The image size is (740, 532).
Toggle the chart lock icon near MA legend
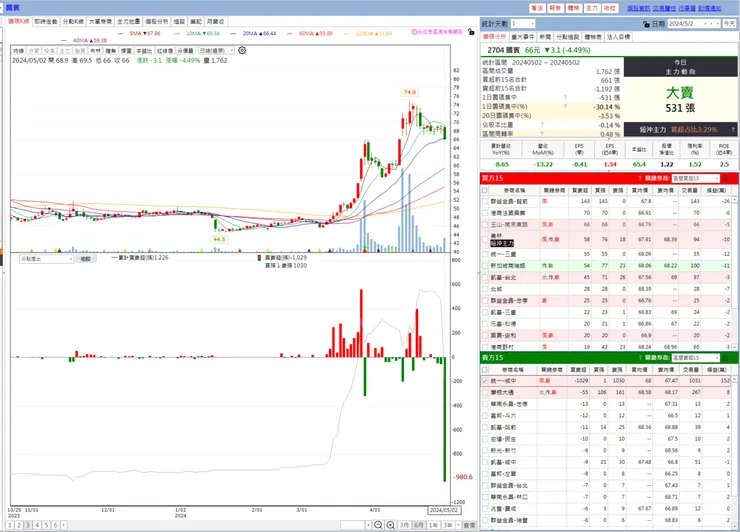[471, 32]
